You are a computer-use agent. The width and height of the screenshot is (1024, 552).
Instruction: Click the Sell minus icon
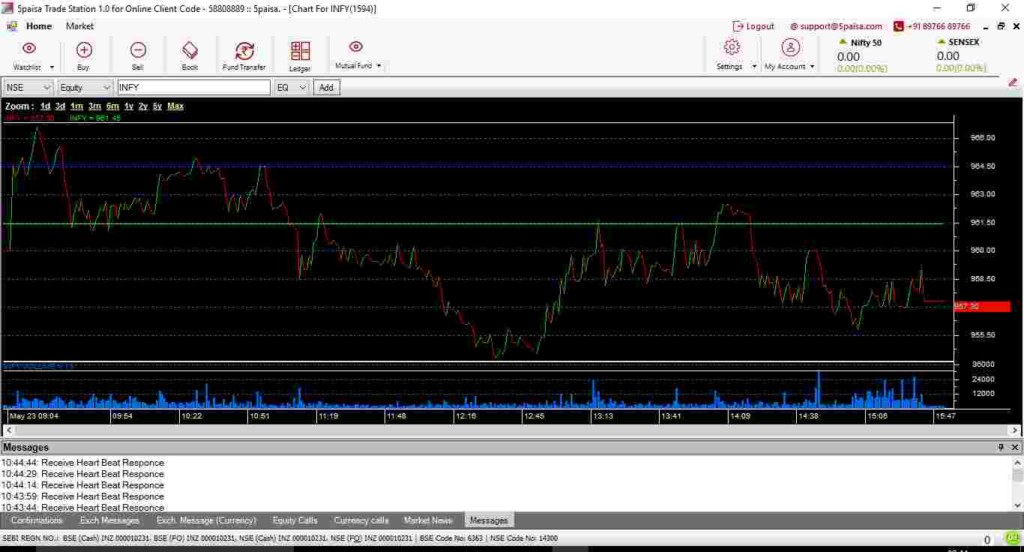138,49
